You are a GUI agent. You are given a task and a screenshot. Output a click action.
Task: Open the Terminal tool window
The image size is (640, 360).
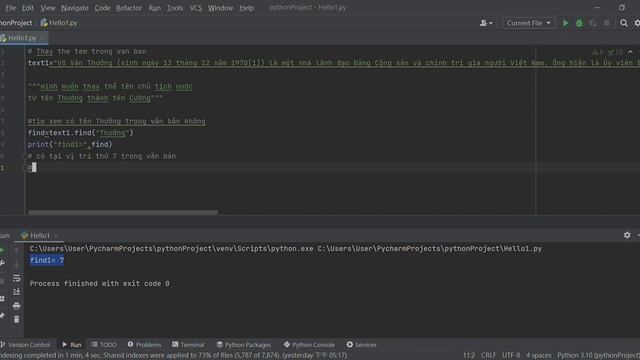(188, 345)
